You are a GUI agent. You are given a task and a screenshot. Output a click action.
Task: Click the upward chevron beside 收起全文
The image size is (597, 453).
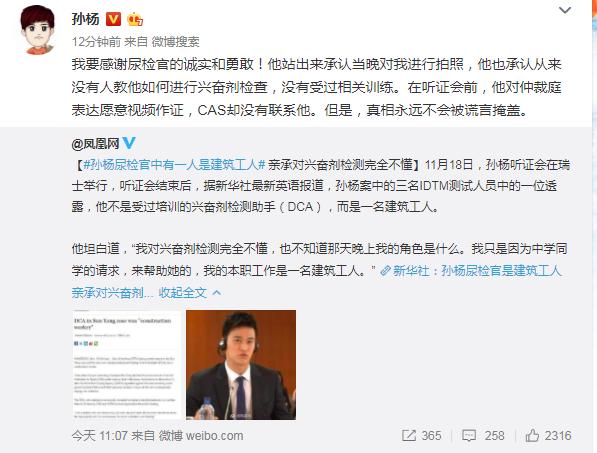click(x=217, y=292)
